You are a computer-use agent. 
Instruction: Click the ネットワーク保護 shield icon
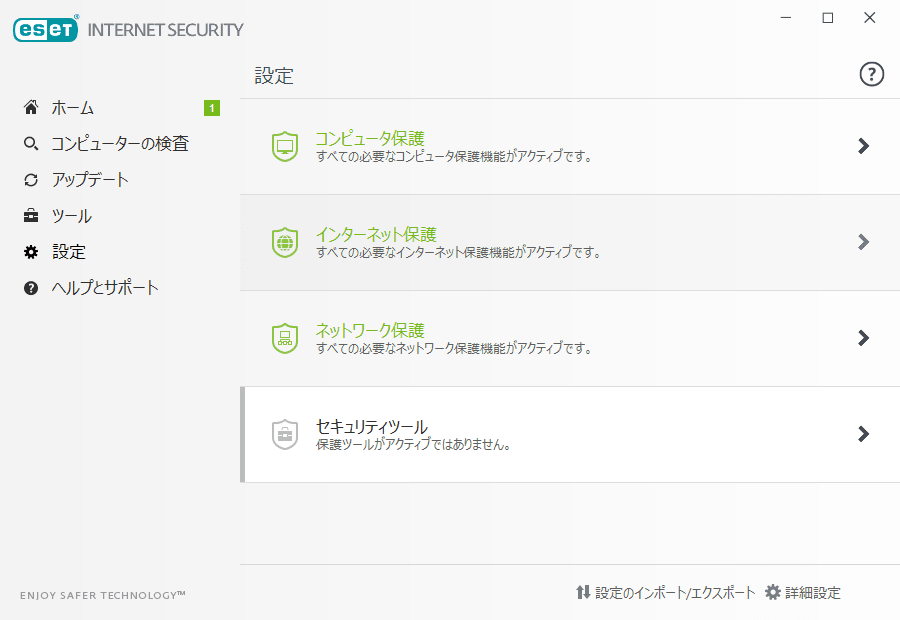tap(285, 338)
